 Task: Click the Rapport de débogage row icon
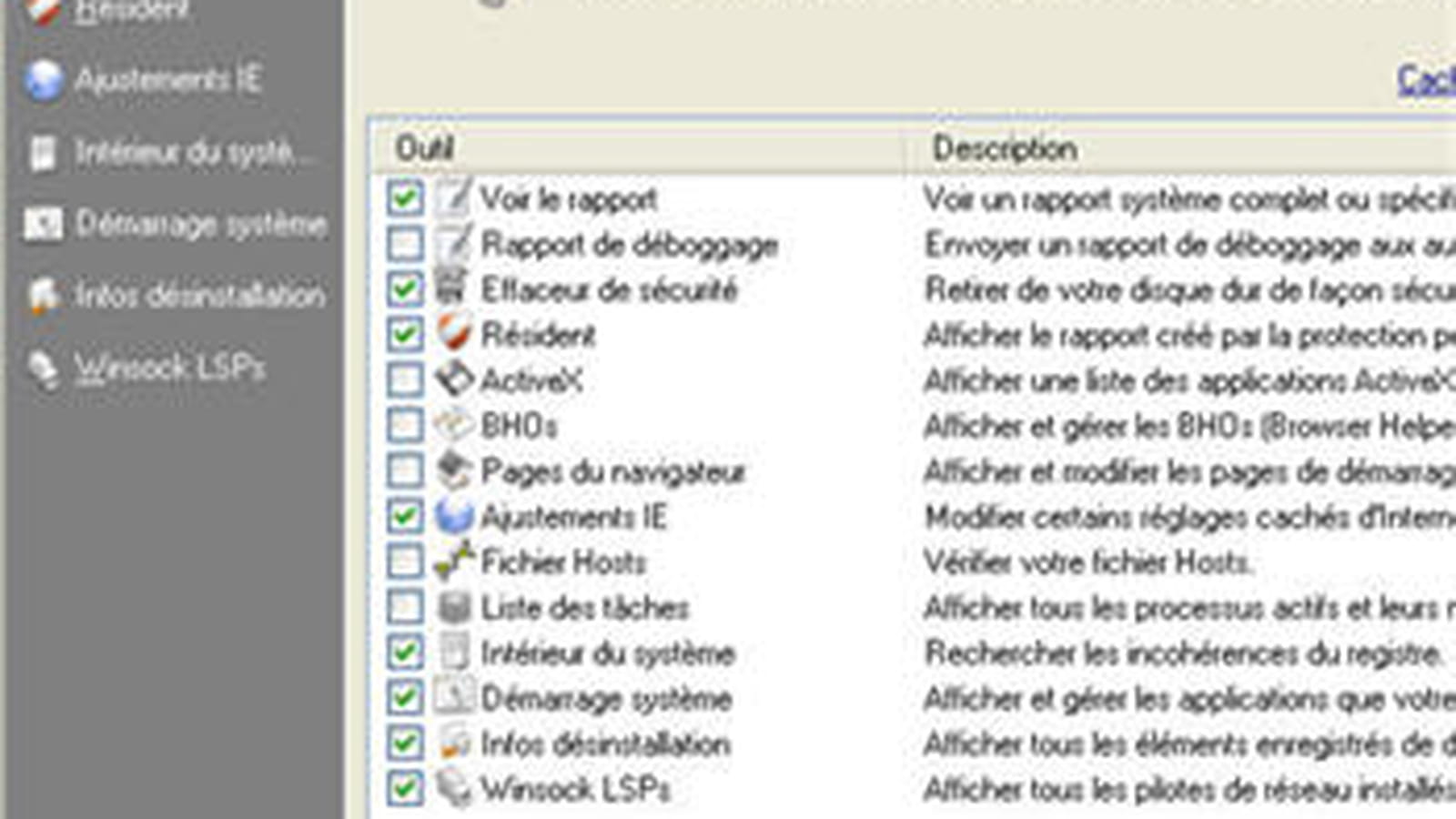454,243
